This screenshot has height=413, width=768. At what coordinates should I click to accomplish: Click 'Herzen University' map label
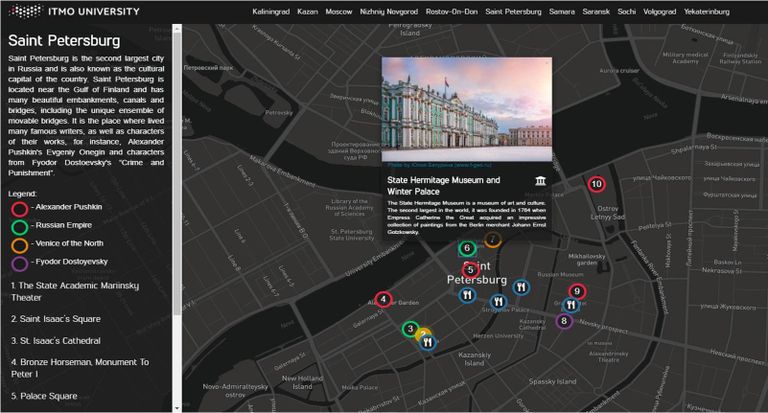498,336
